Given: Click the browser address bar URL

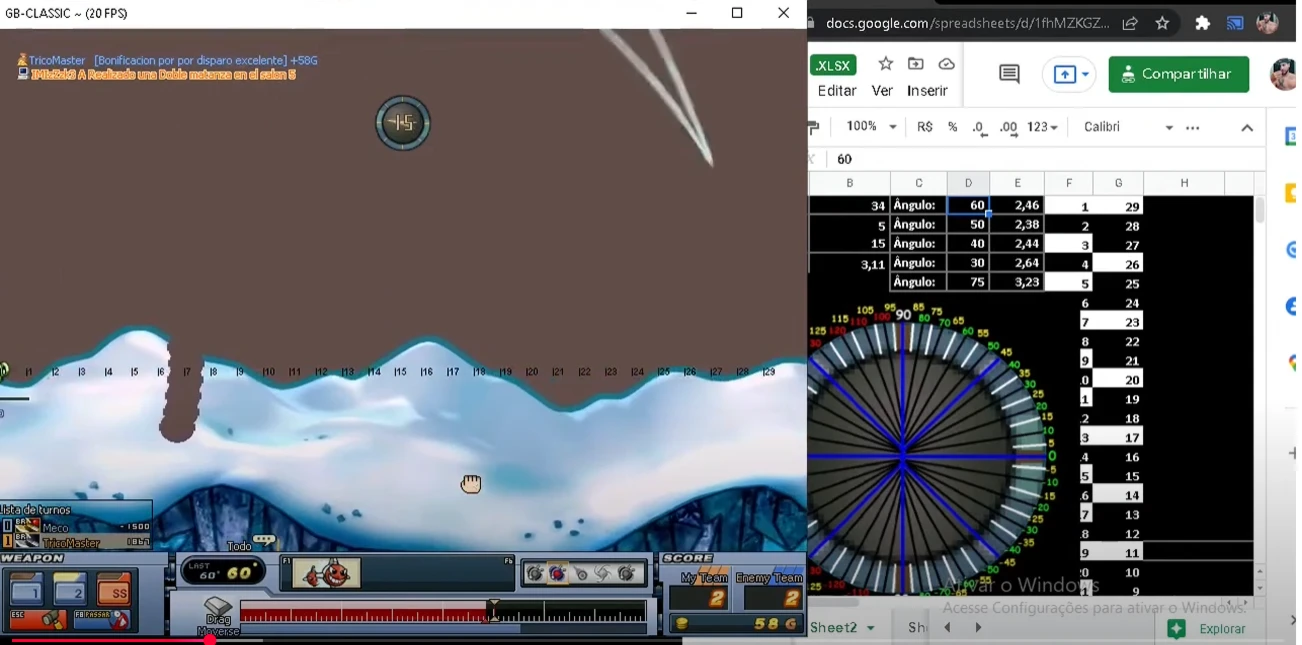Looking at the screenshot, I should (x=968, y=23).
